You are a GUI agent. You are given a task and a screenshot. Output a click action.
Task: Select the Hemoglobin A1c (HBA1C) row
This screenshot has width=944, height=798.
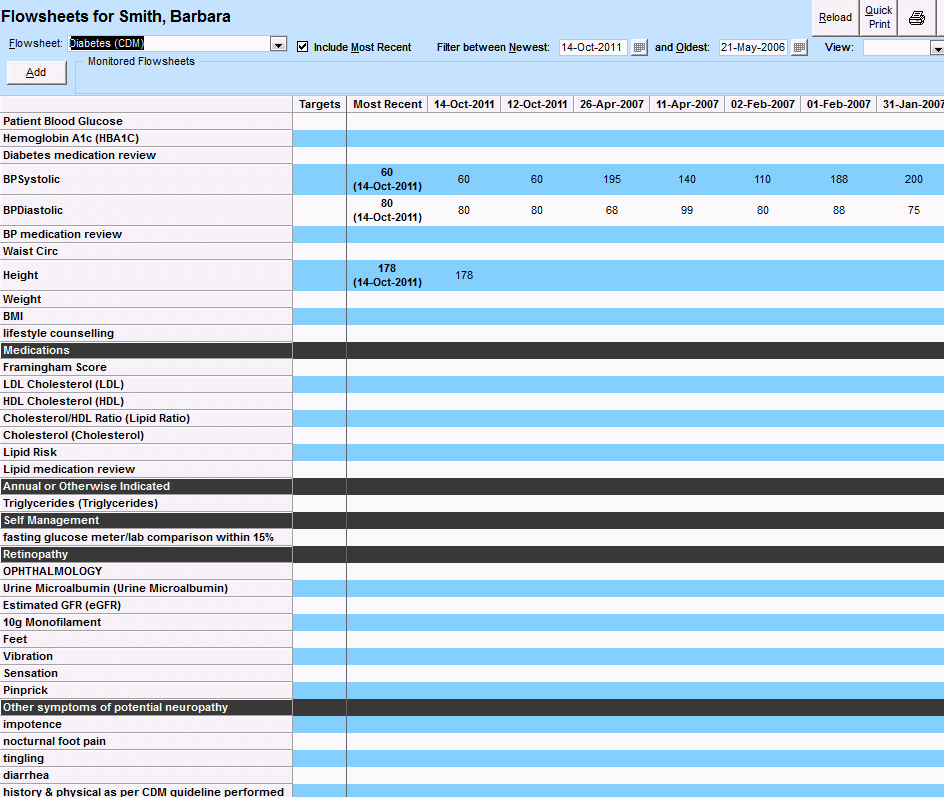[146, 139]
